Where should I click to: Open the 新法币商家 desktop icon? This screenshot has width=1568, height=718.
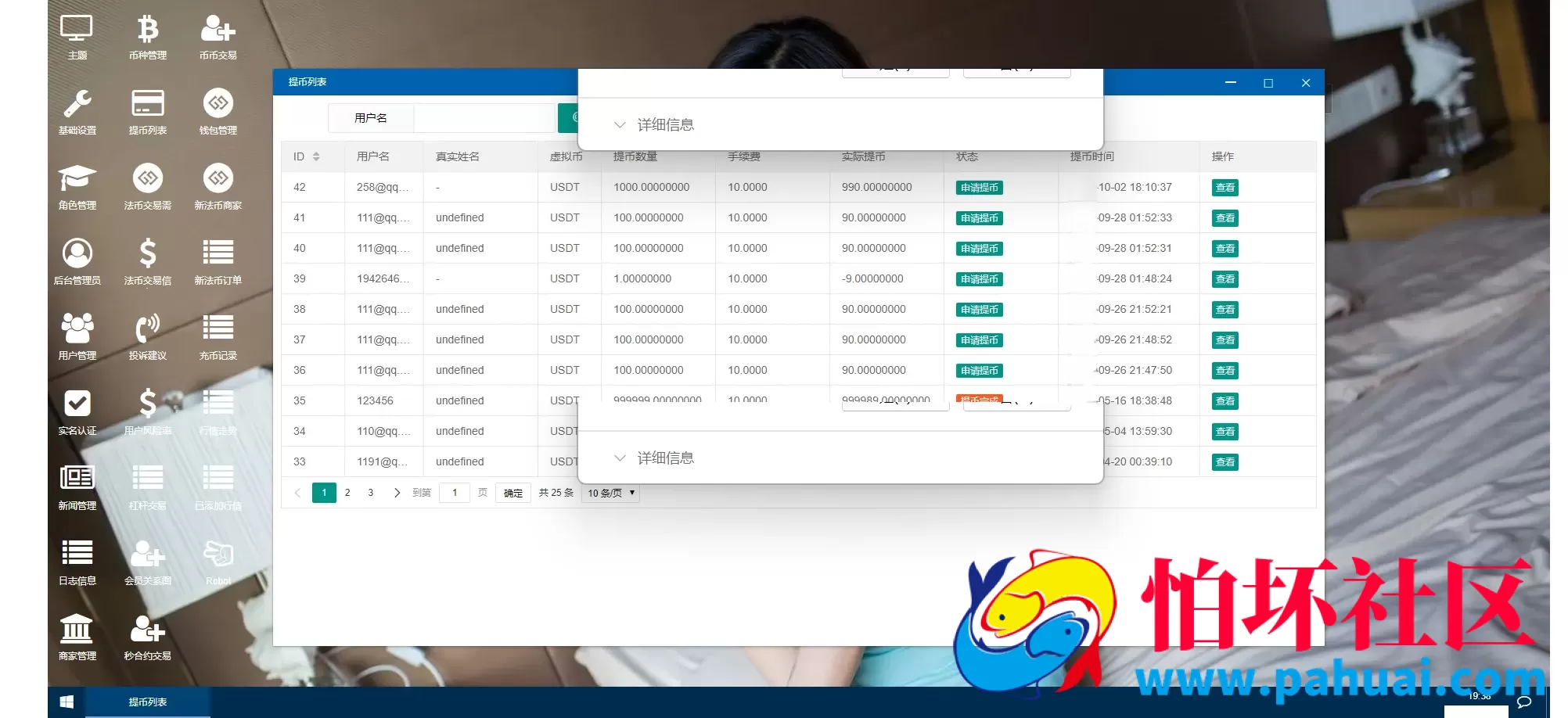218,188
